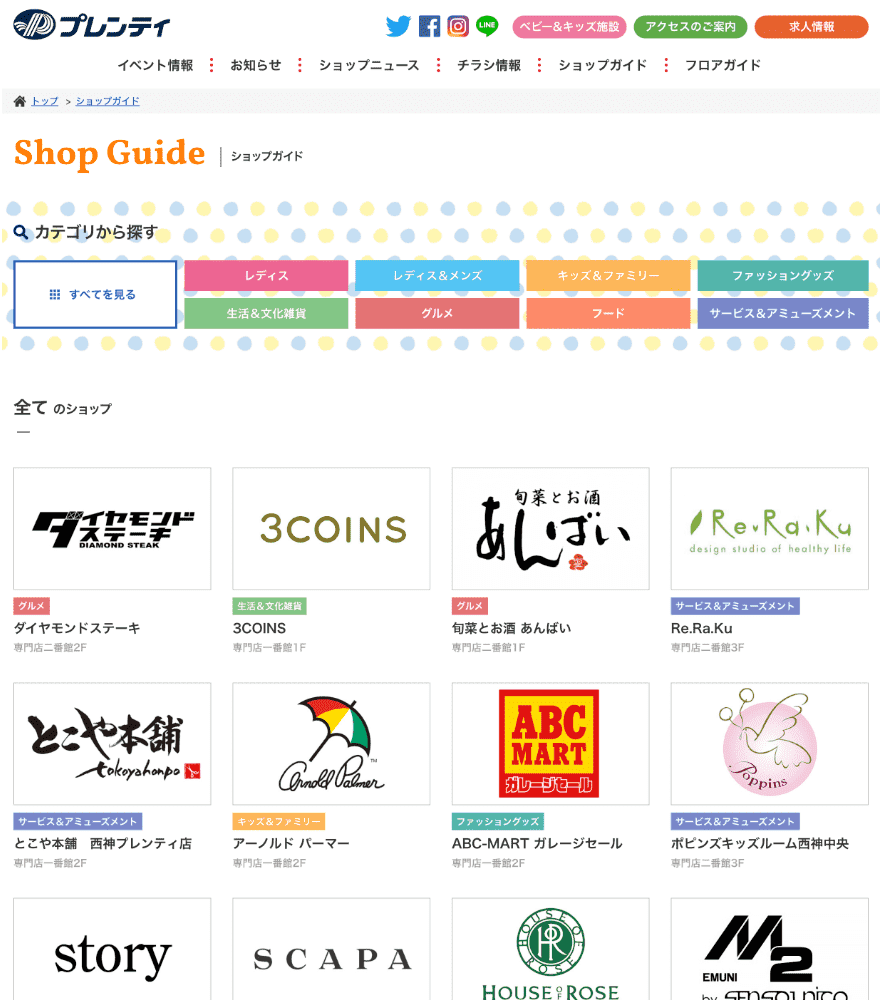Open the Re.Ra.Ku shop name link
Screen dimensions: 880x1000
701,628
